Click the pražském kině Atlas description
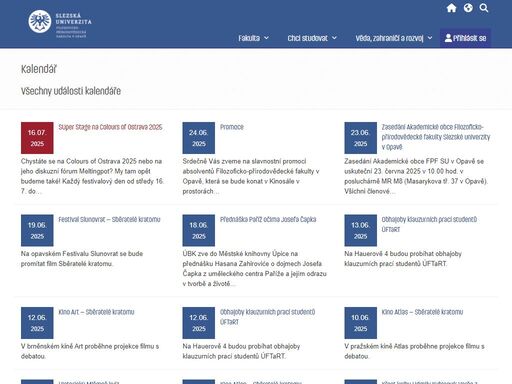Screen dimensions: 512x384 pos(414,351)
